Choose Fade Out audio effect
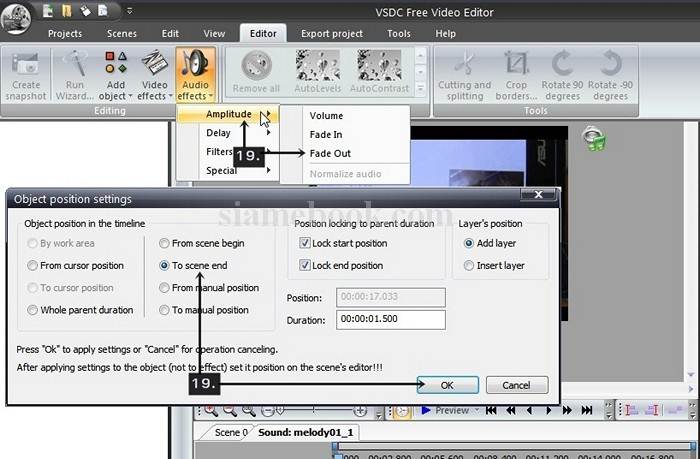 345,153
